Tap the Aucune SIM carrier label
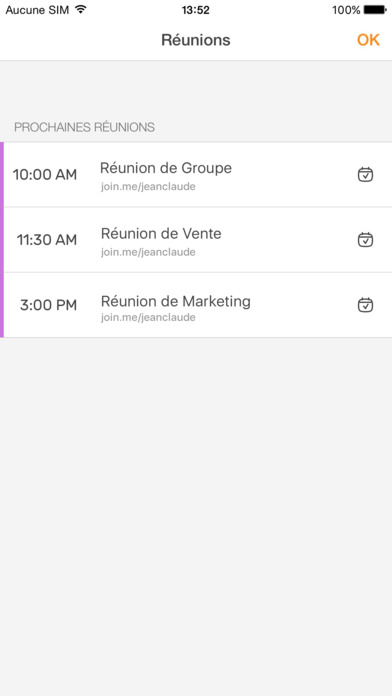392x696 pixels. point(37,10)
